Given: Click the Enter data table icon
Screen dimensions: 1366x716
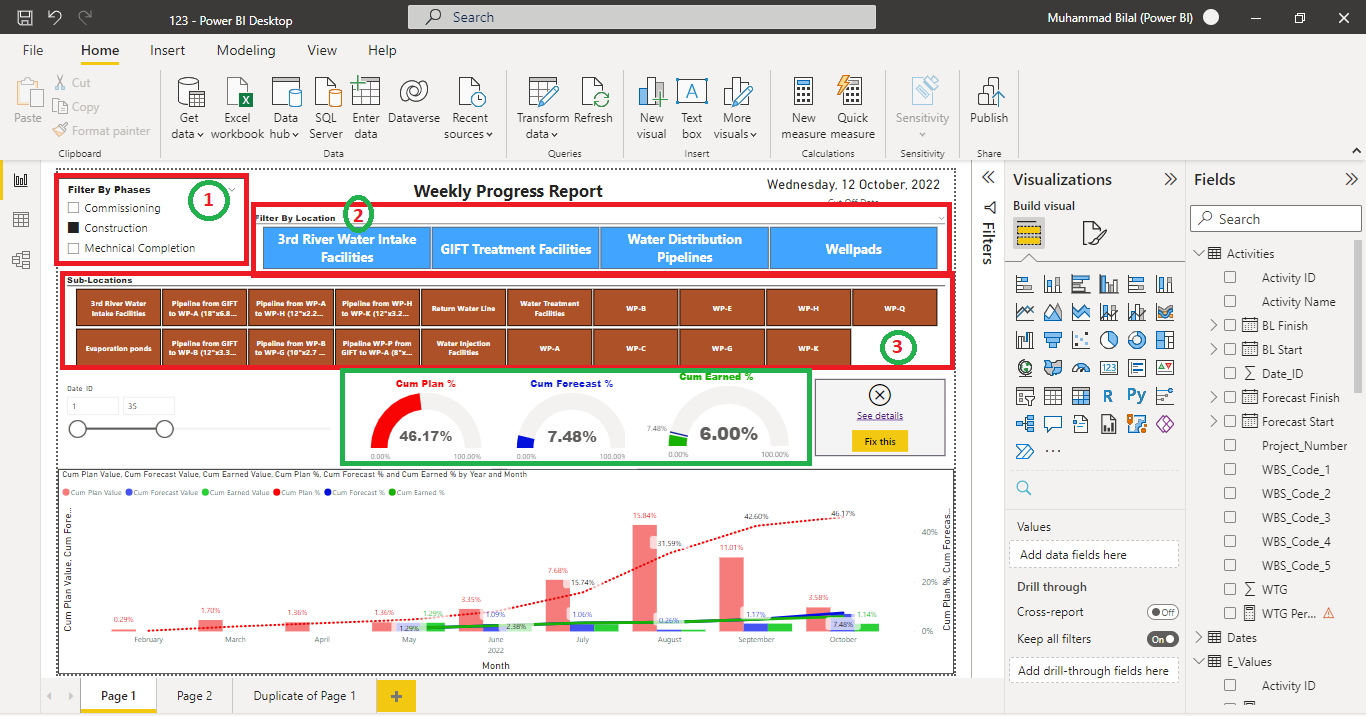Looking at the screenshot, I should click(x=366, y=91).
